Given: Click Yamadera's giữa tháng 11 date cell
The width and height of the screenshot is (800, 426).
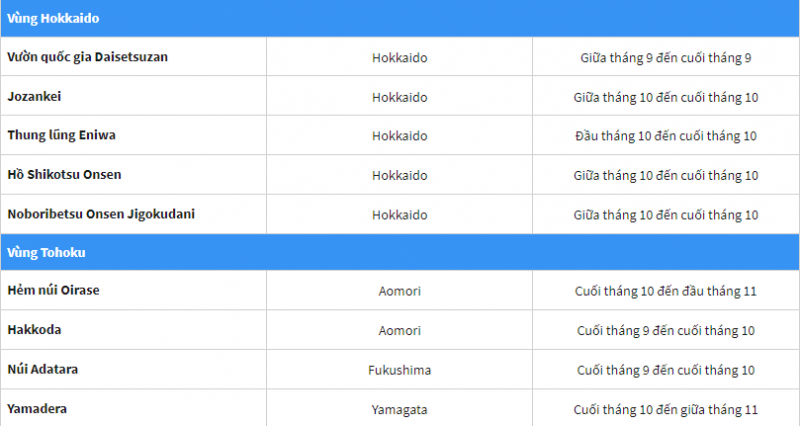Looking at the screenshot, I should (665, 410).
